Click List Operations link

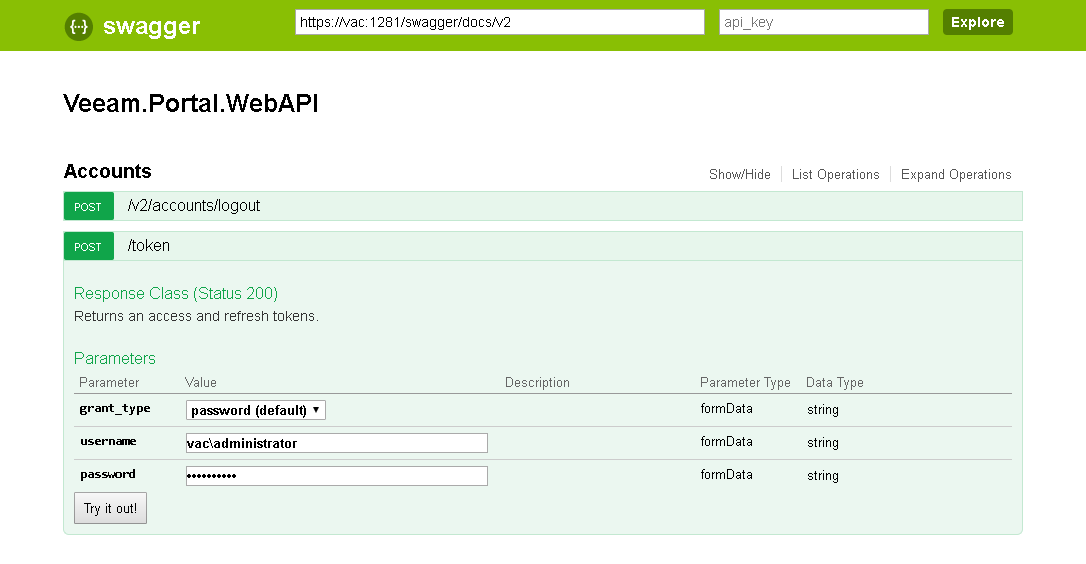pyautogui.click(x=835, y=175)
